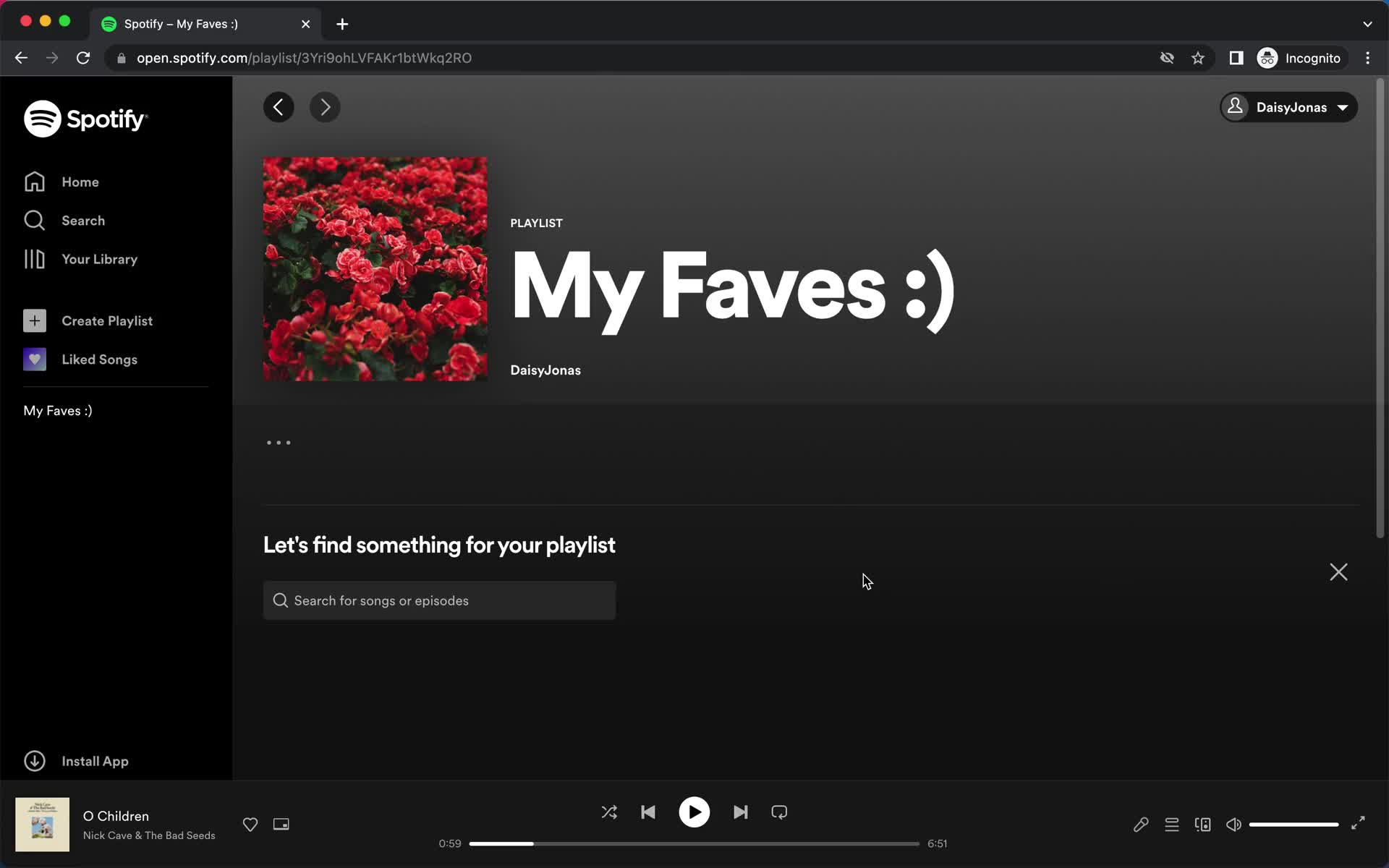Select Home in sidebar
The height and width of the screenshot is (868, 1389).
80,182
